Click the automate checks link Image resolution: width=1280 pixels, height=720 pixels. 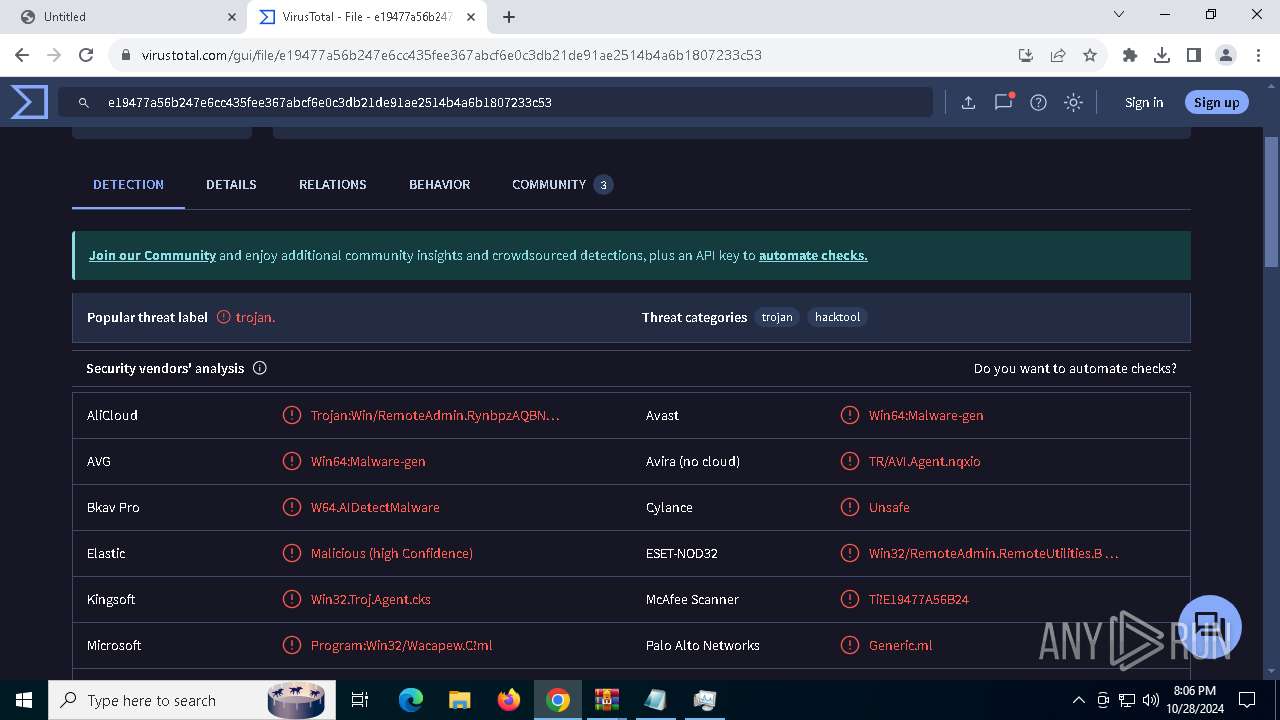point(813,255)
